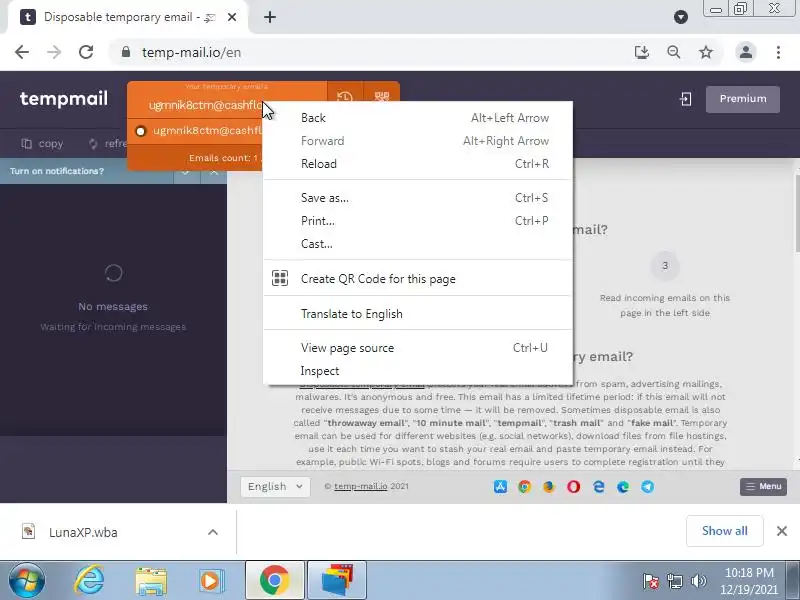
Task: Click Show all downloads button
Action: point(724,531)
